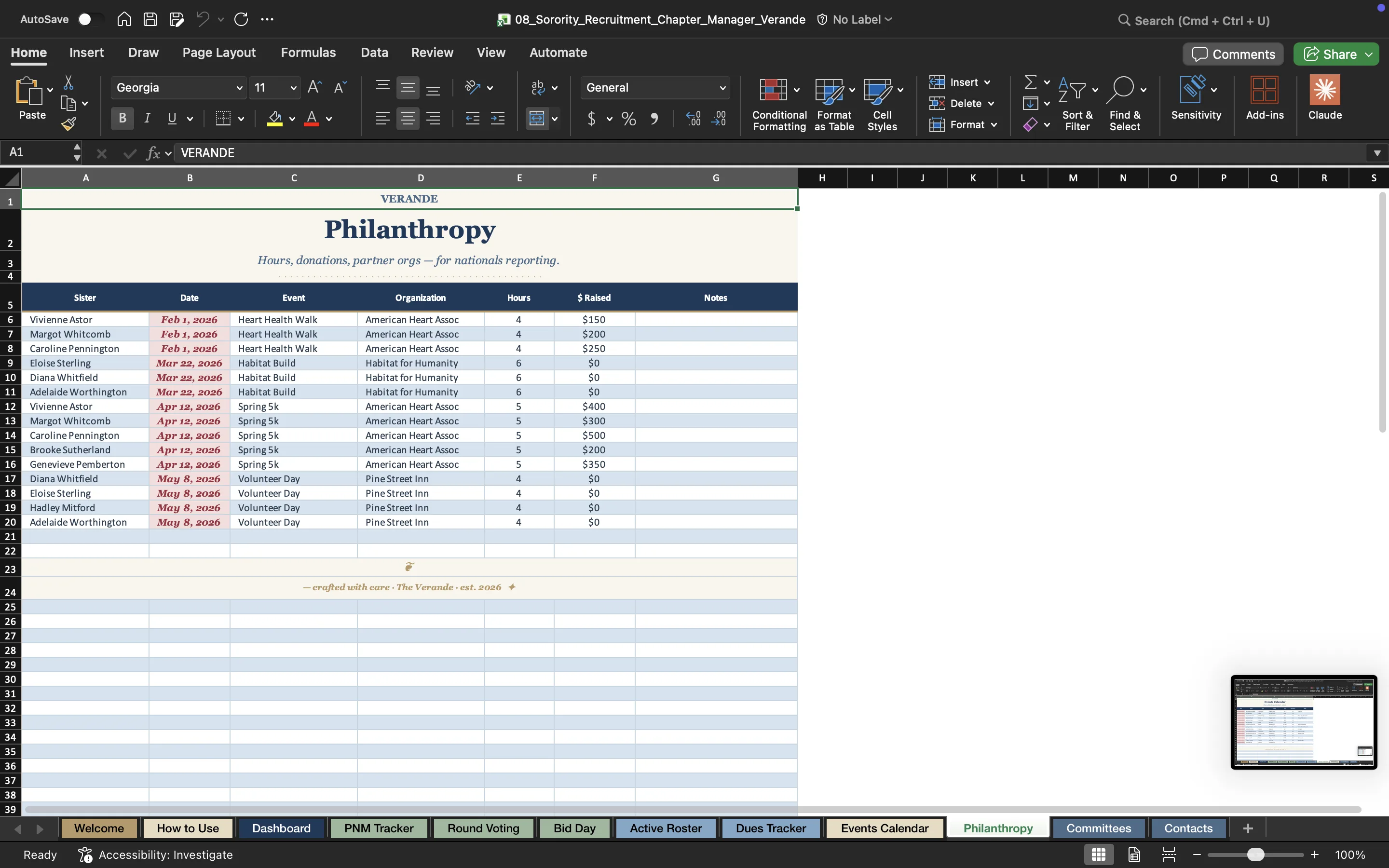Open Find & Select
This screenshot has height=868, width=1389.
[x=1125, y=104]
